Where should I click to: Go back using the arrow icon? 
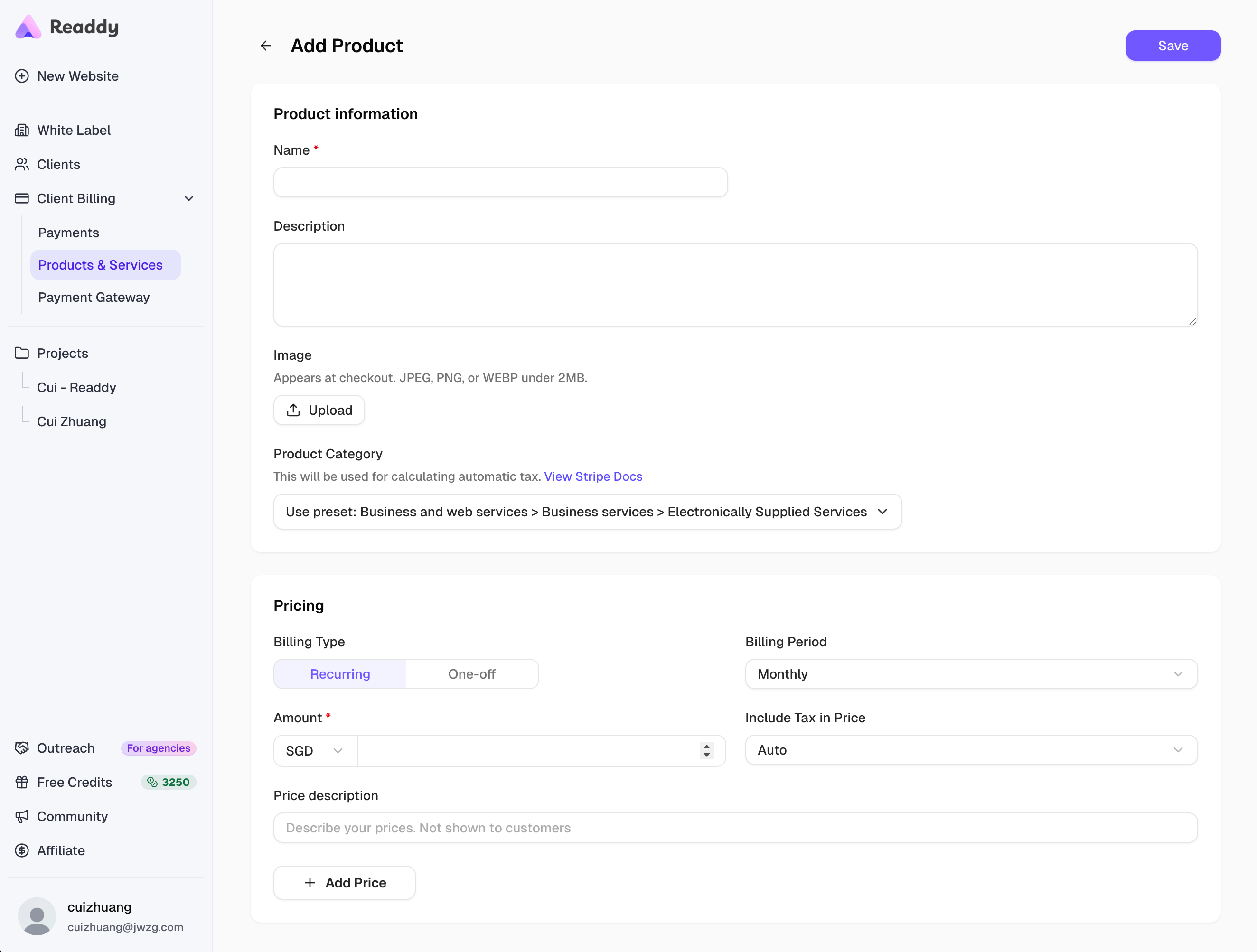265,46
